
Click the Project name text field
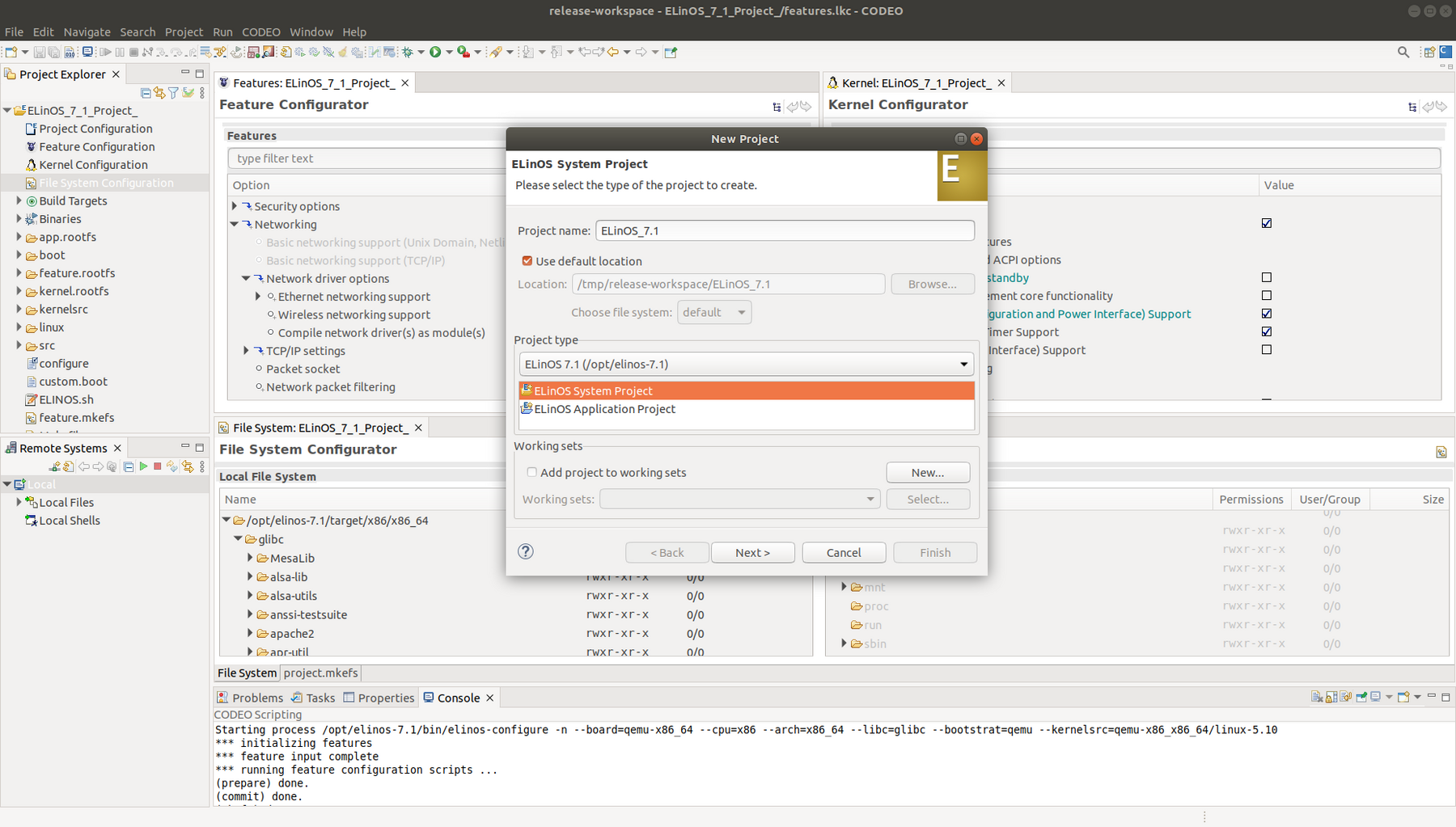[x=784, y=230]
